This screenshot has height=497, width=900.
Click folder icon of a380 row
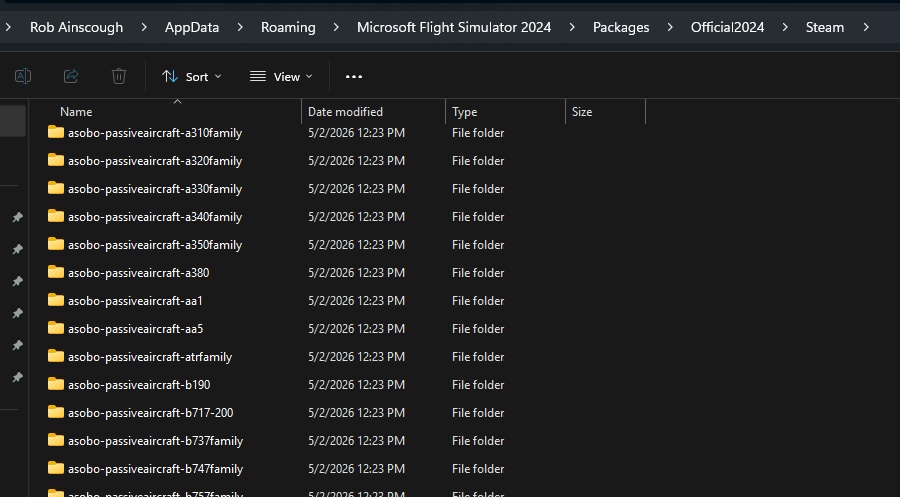pyautogui.click(x=56, y=272)
